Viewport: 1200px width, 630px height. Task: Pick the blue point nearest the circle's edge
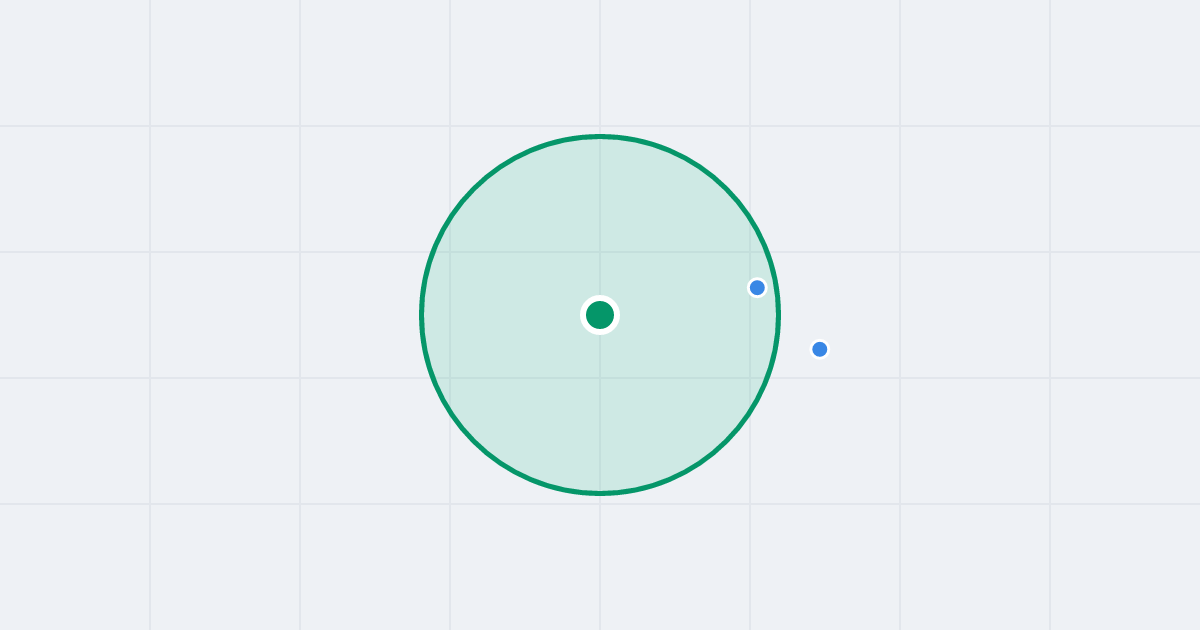click(x=757, y=288)
